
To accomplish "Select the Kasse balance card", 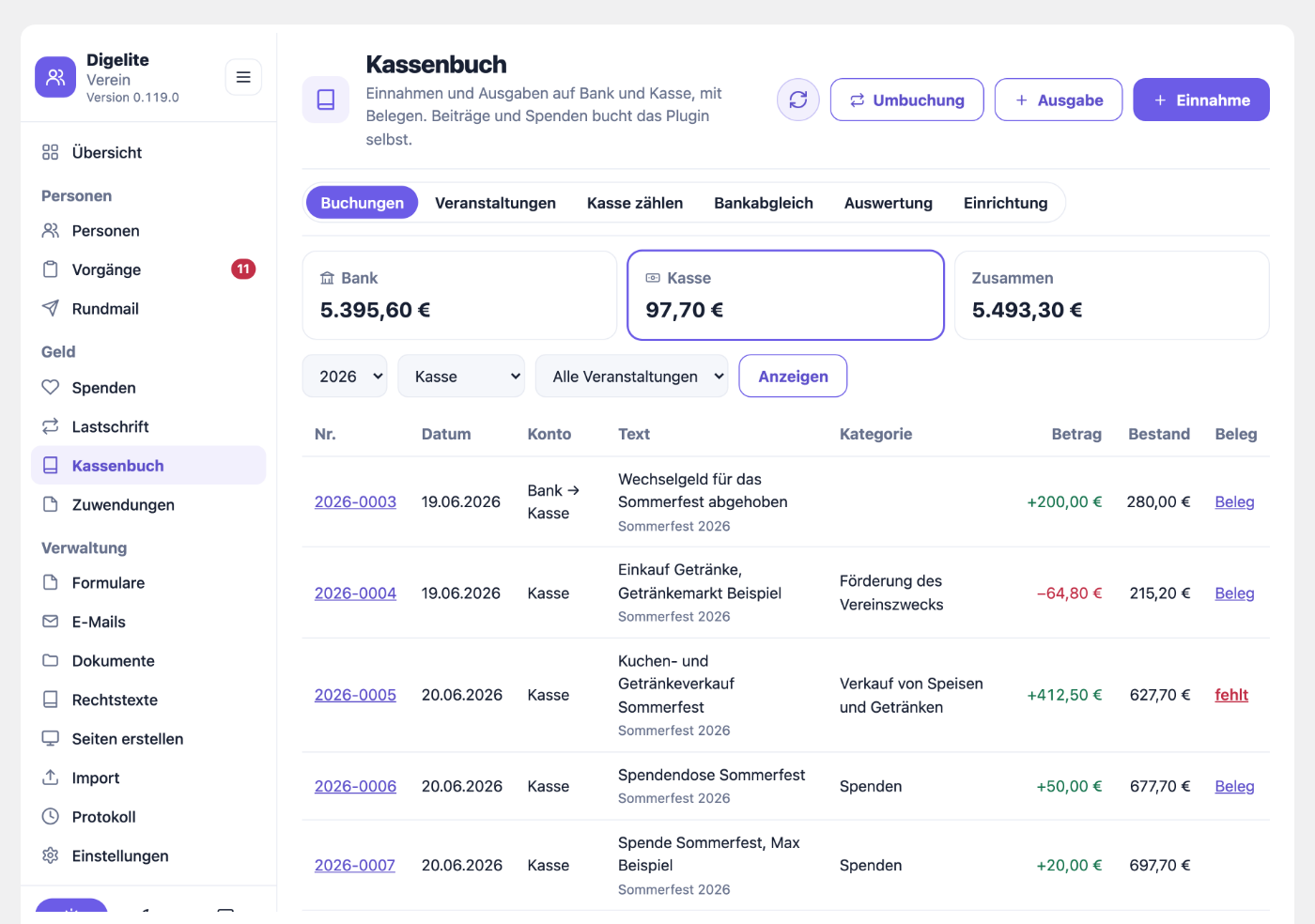I will (785, 295).
